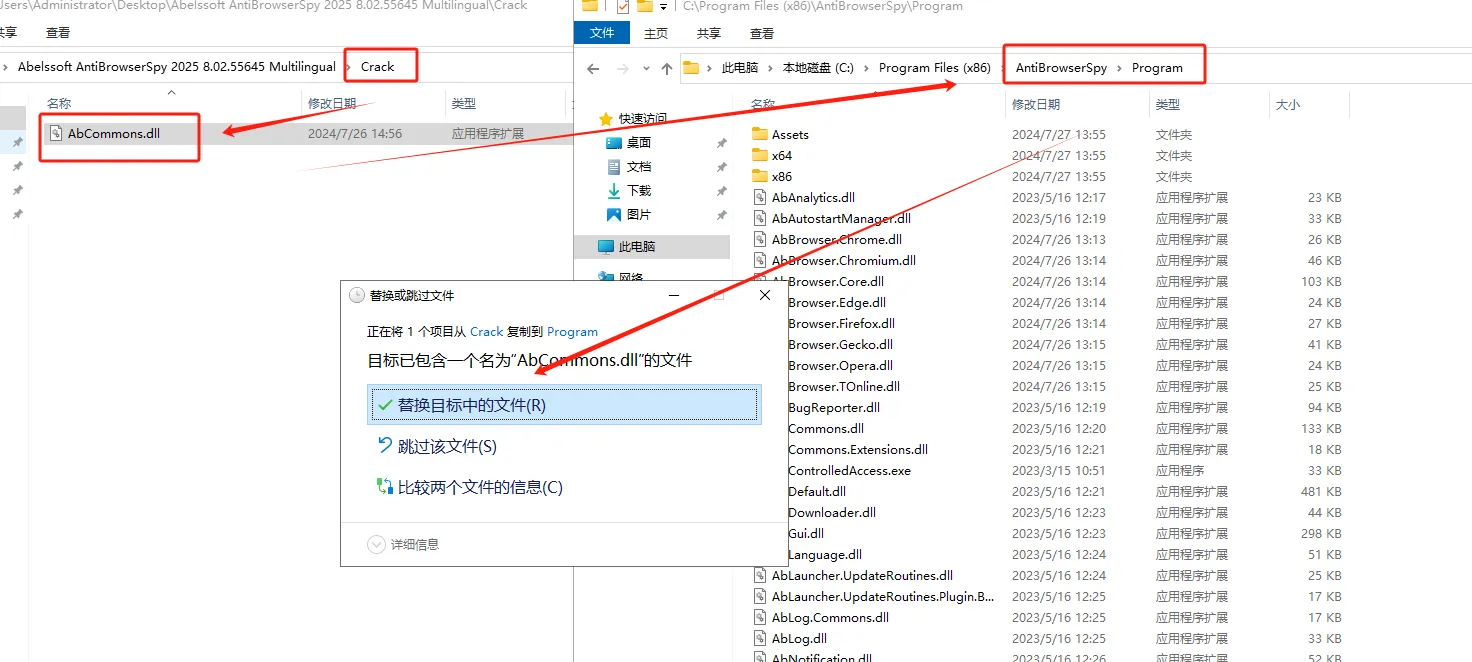Click the x86 folder icon
The height and width of the screenshot is (662, 1472).
click(760, 176)
